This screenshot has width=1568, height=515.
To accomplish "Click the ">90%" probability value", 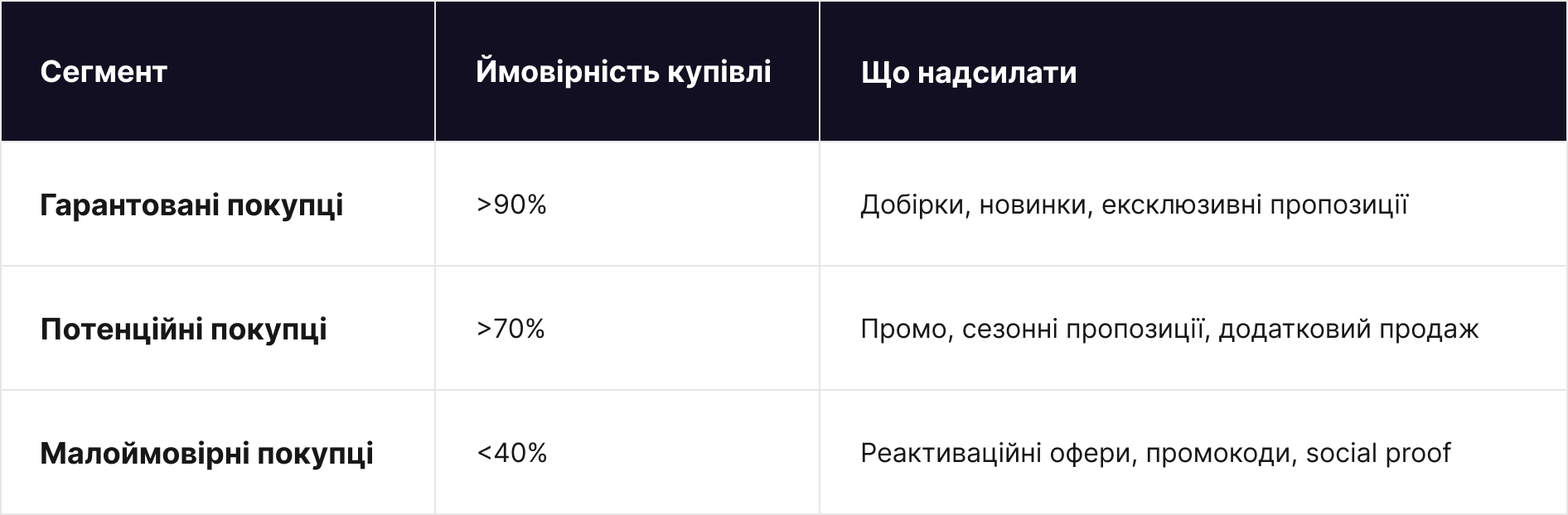I will click(x=511, y=205).
